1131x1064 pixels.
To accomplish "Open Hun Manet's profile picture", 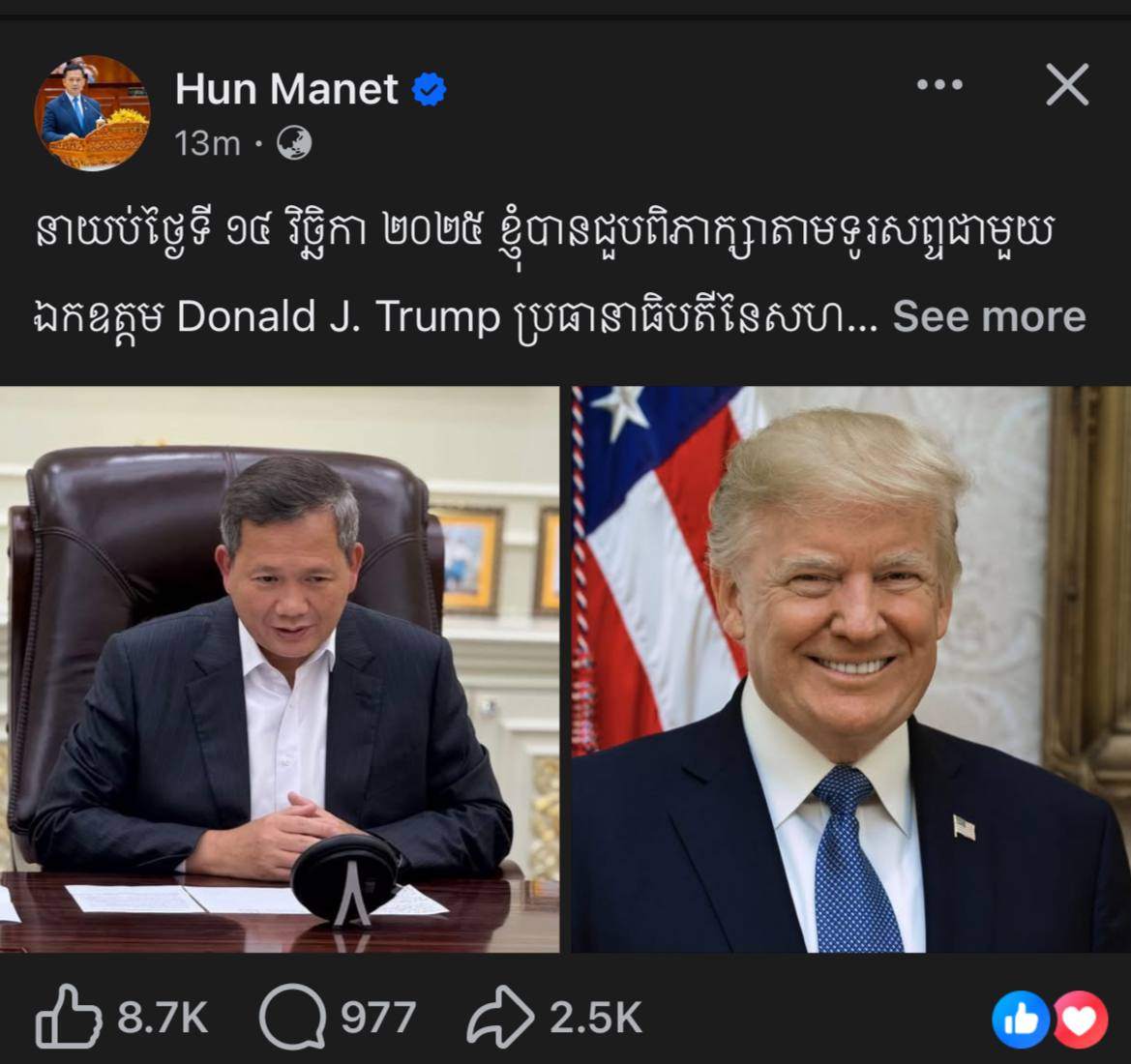I will click(92, 113).
